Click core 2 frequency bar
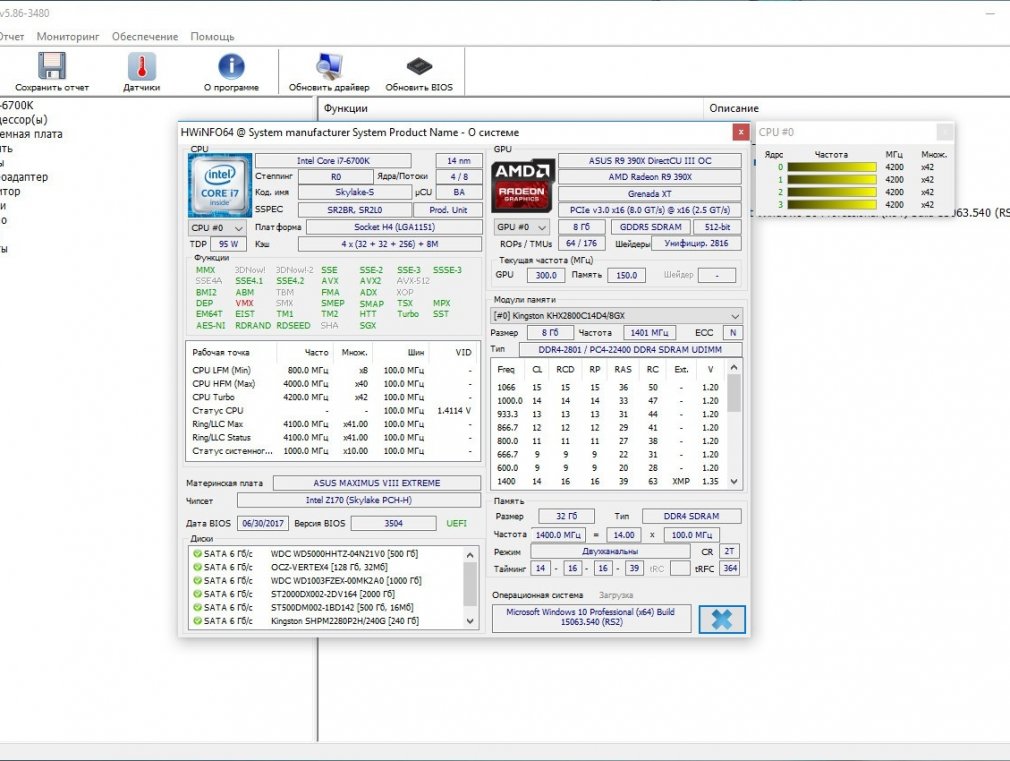This screenshot has height=761, width=1010. click(x=832, y=192)
